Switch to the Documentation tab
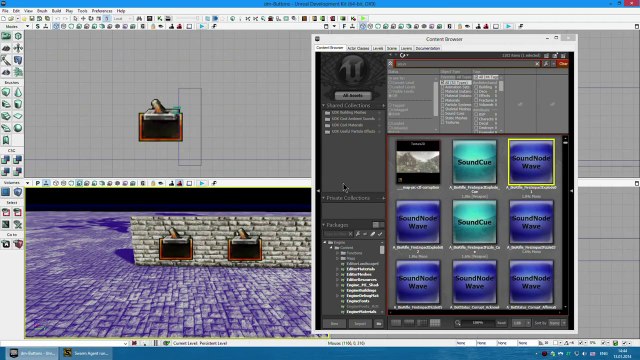The width and height of the screenshot is (640, 360). click(427, 48)
